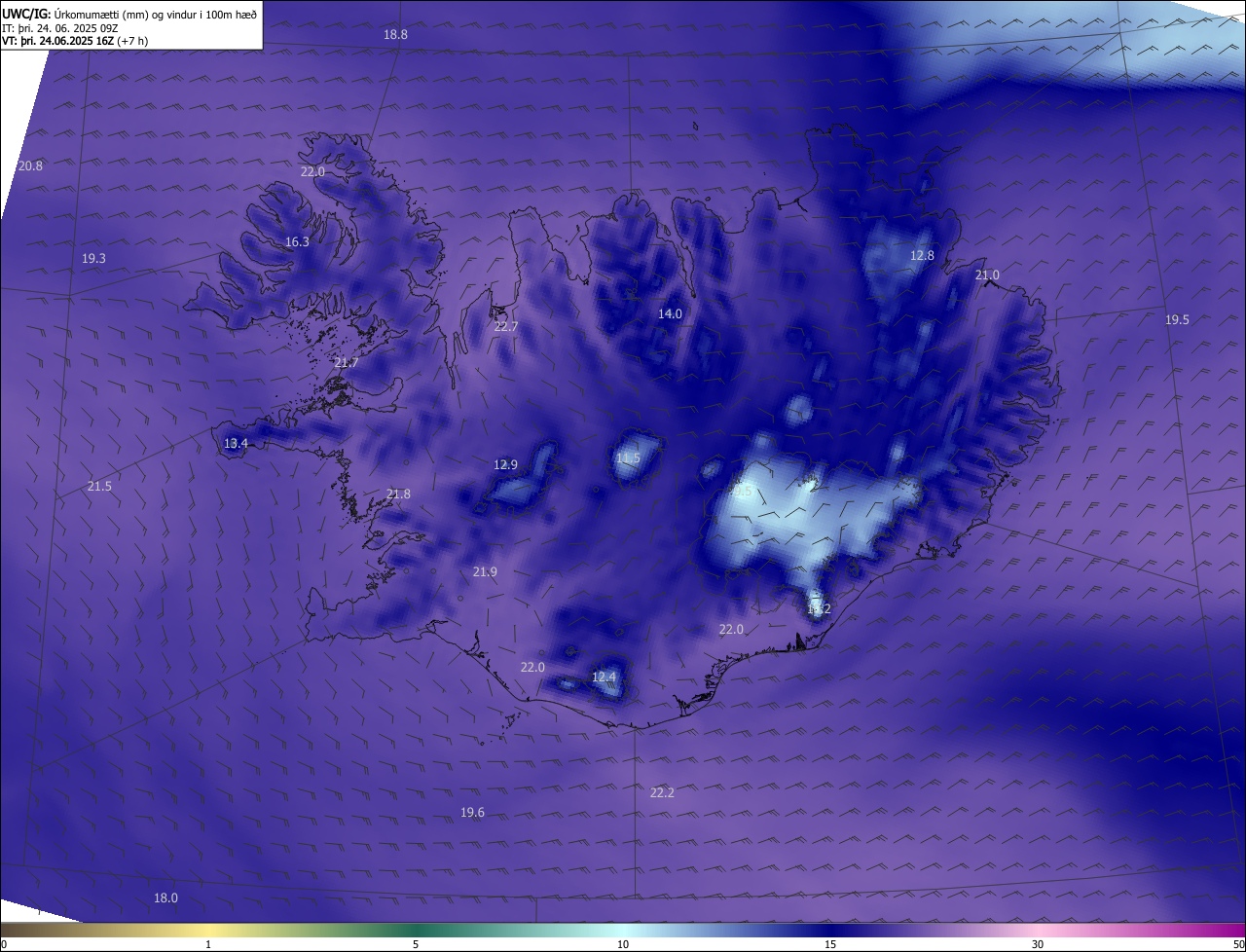
Task: Click the '5' label on the color scale
Action: tap(416, 944)
